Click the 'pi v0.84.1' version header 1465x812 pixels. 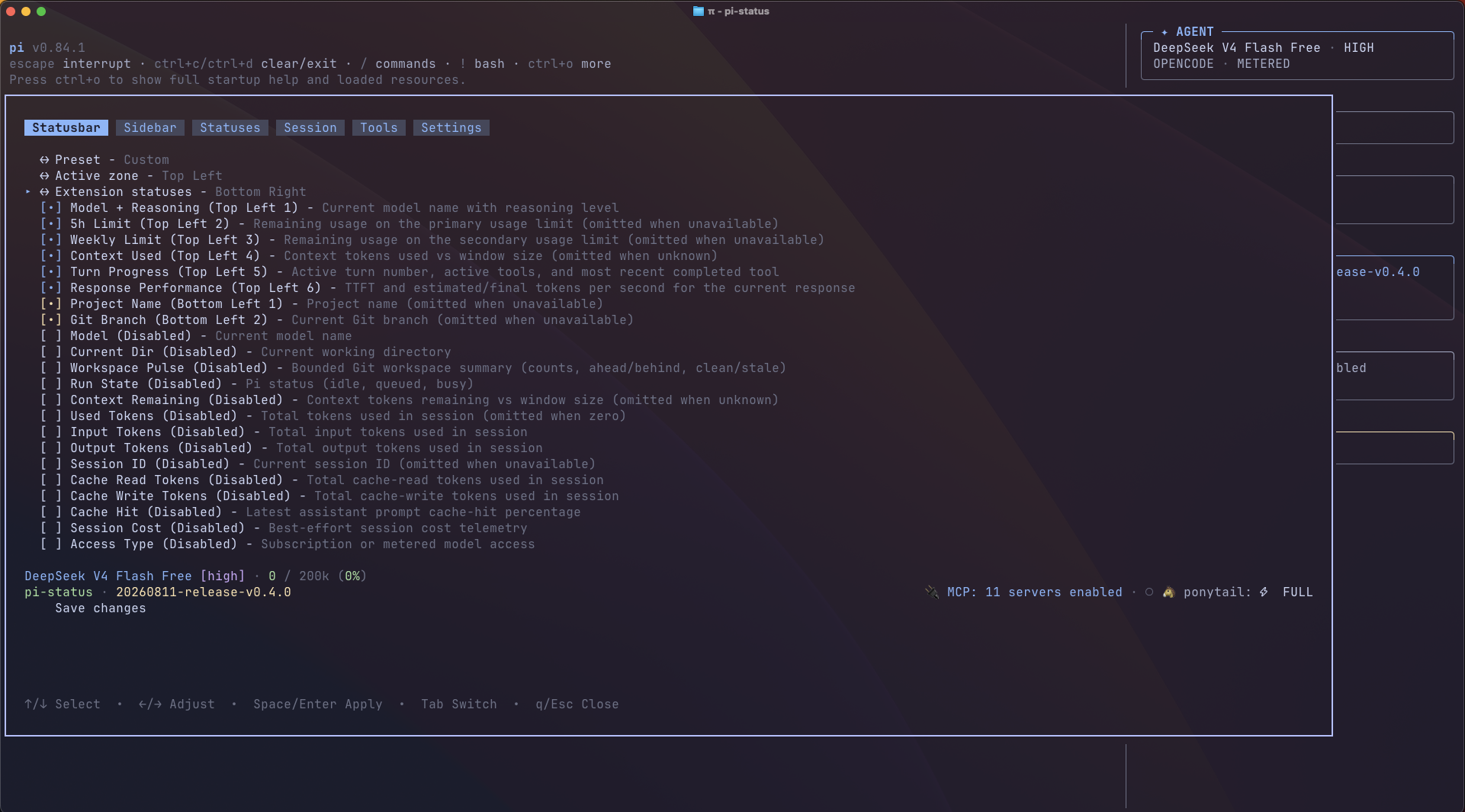click(x=47, y=48)
